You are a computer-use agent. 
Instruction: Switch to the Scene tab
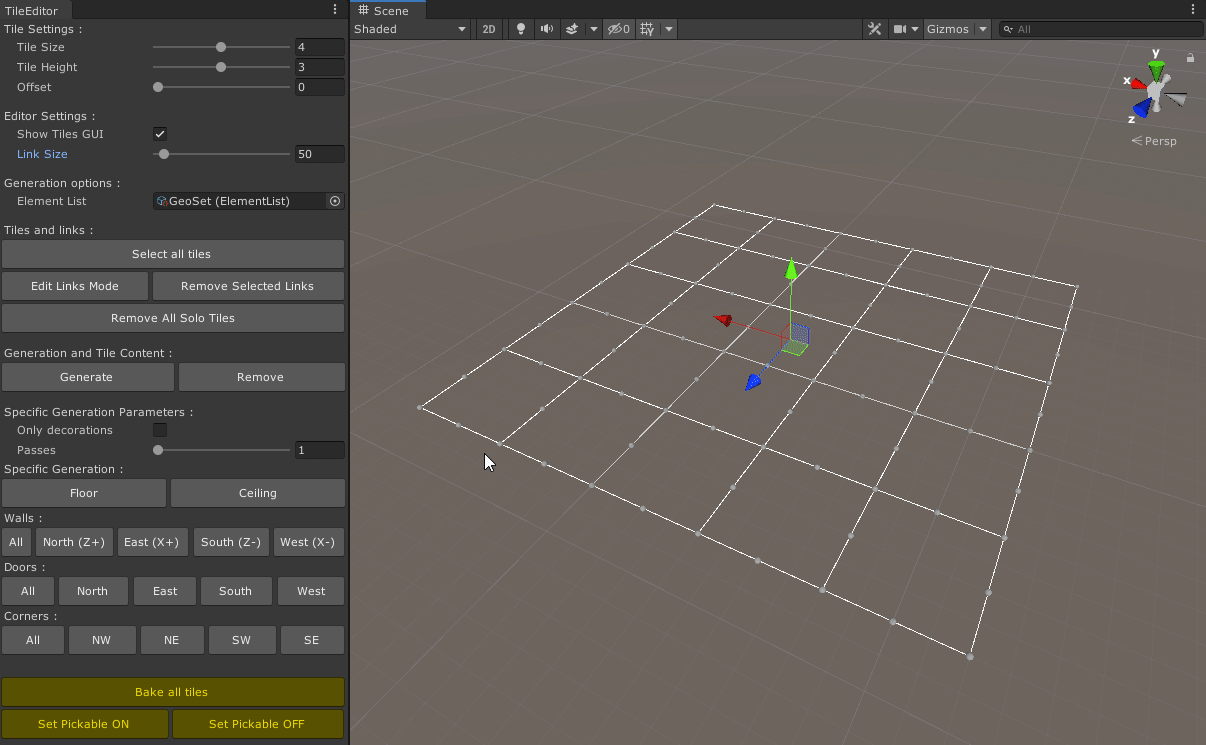[388, 10]
